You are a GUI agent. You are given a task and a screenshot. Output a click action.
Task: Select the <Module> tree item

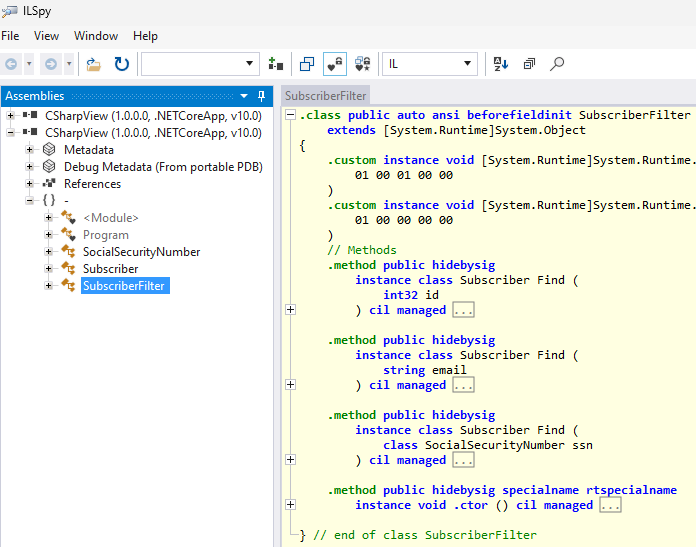[x=111, y=218]
